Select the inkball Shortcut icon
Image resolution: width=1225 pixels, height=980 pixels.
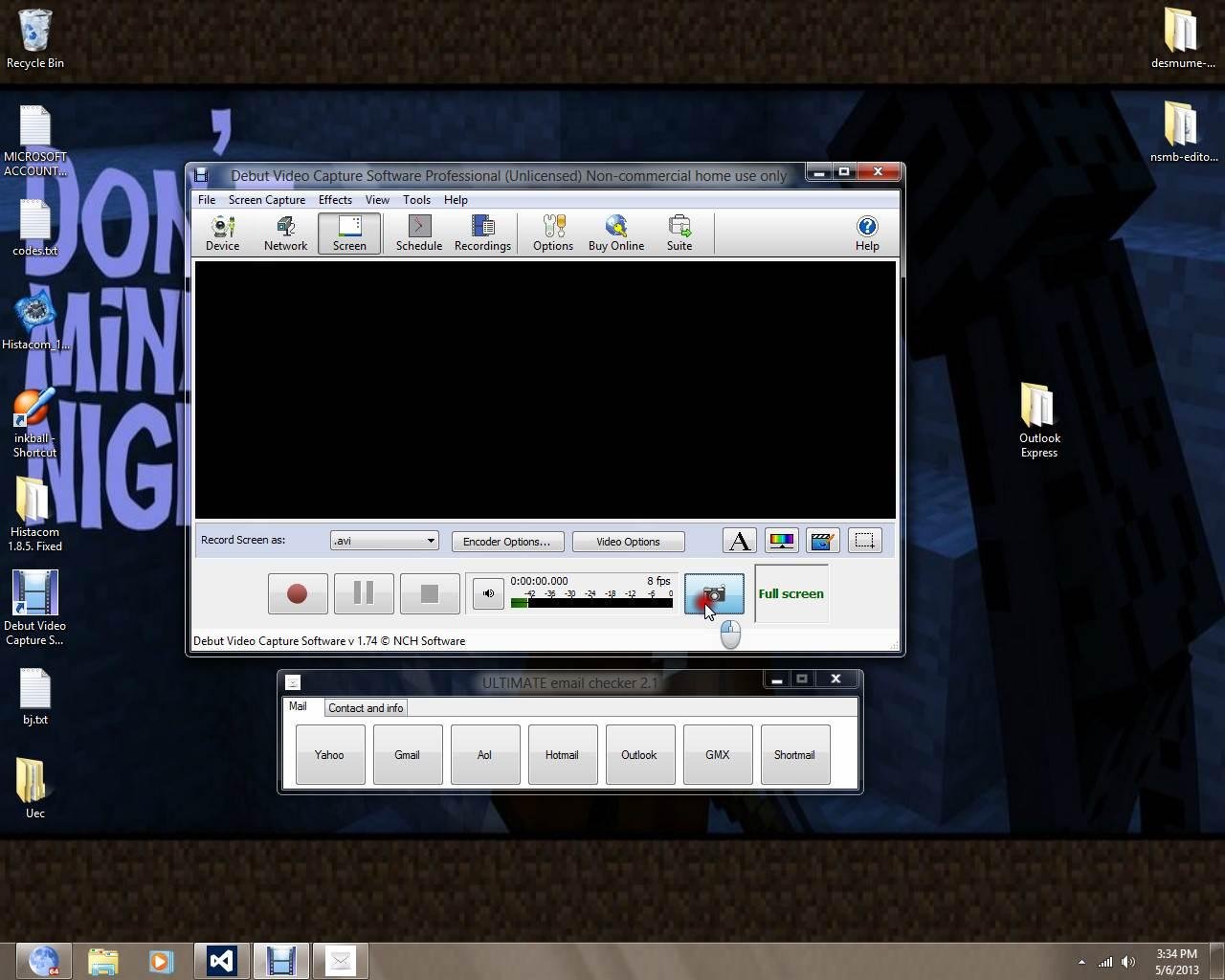click(35, 422)
